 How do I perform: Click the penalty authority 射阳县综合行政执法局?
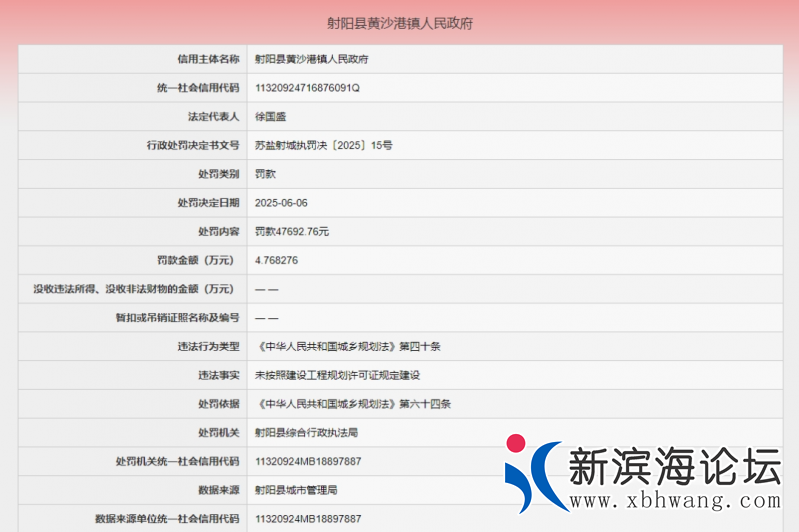(x=306, y=433)
